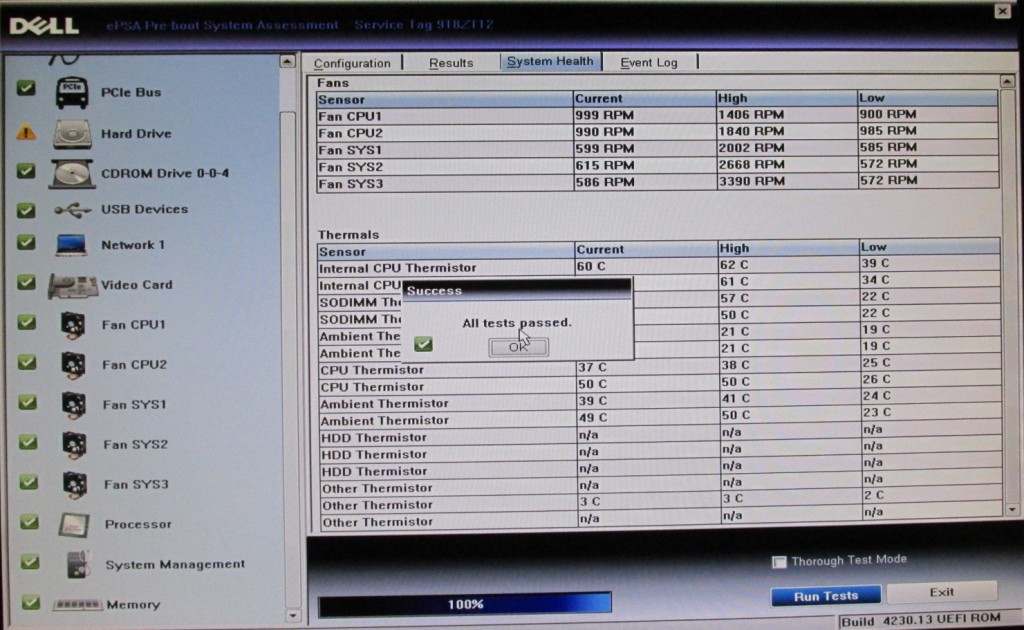Click the '60 C' current temperature cell
1024x630 pixels.
pyautogui.click(x=646, y=266)
